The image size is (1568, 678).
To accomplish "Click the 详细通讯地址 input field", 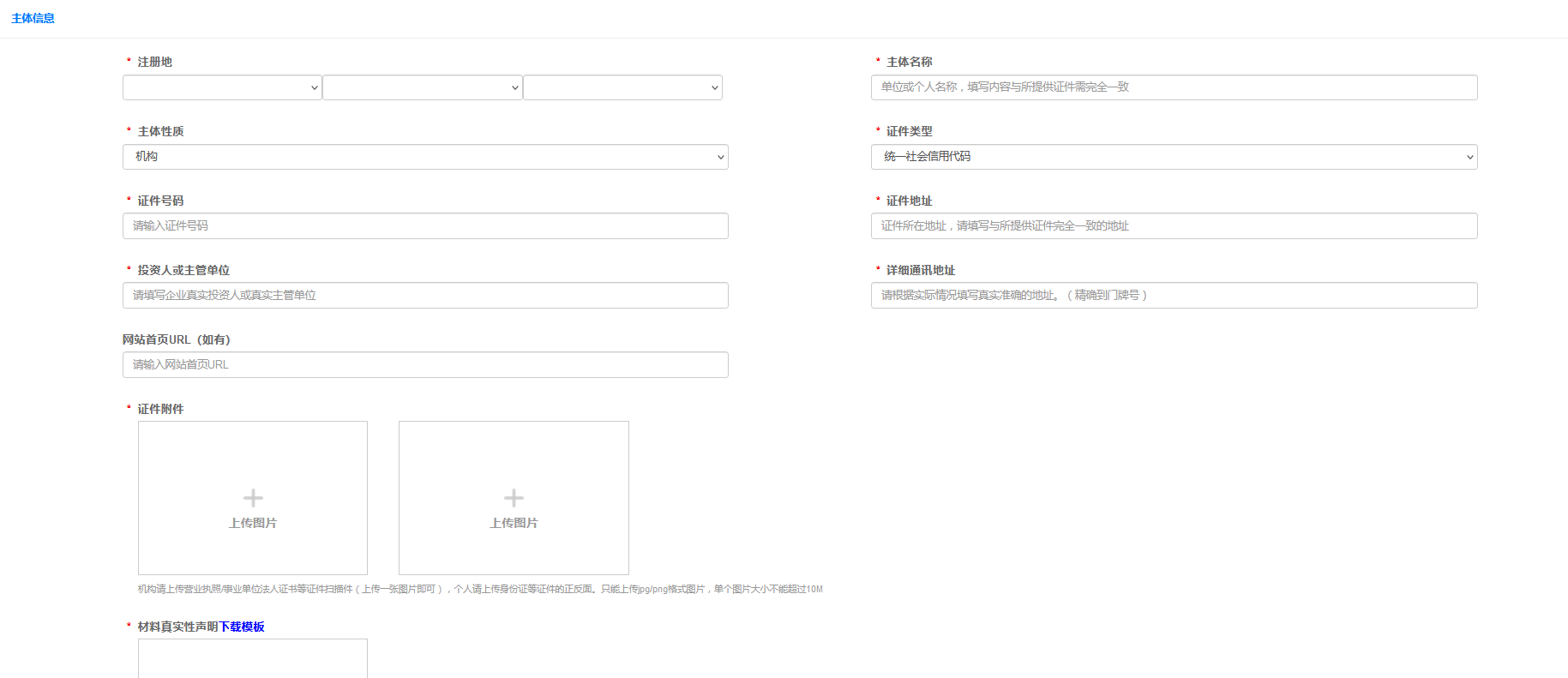I will coord(1174,296).
